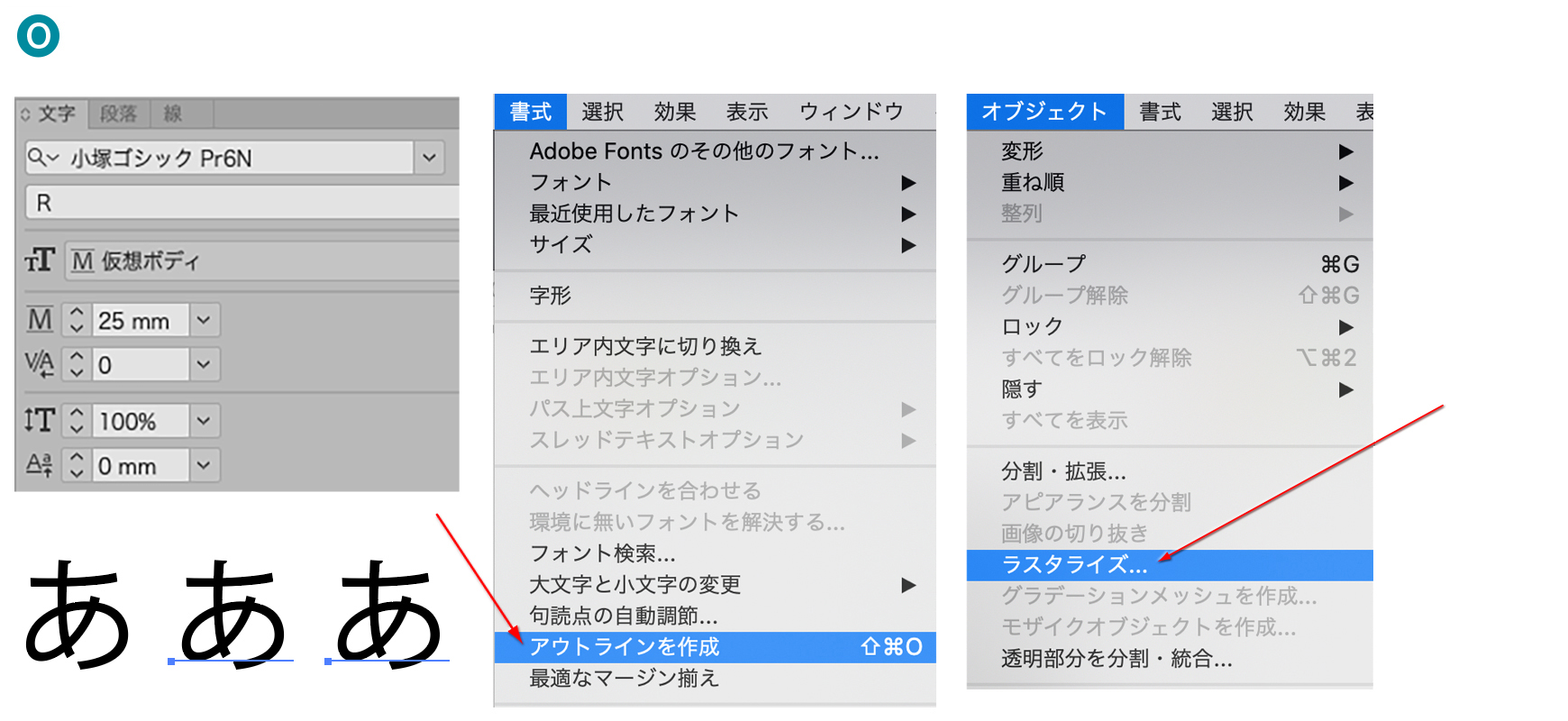Open the 0 mm baseline shift dropdown
The image size is (1568, 721).
coord(205,465)
